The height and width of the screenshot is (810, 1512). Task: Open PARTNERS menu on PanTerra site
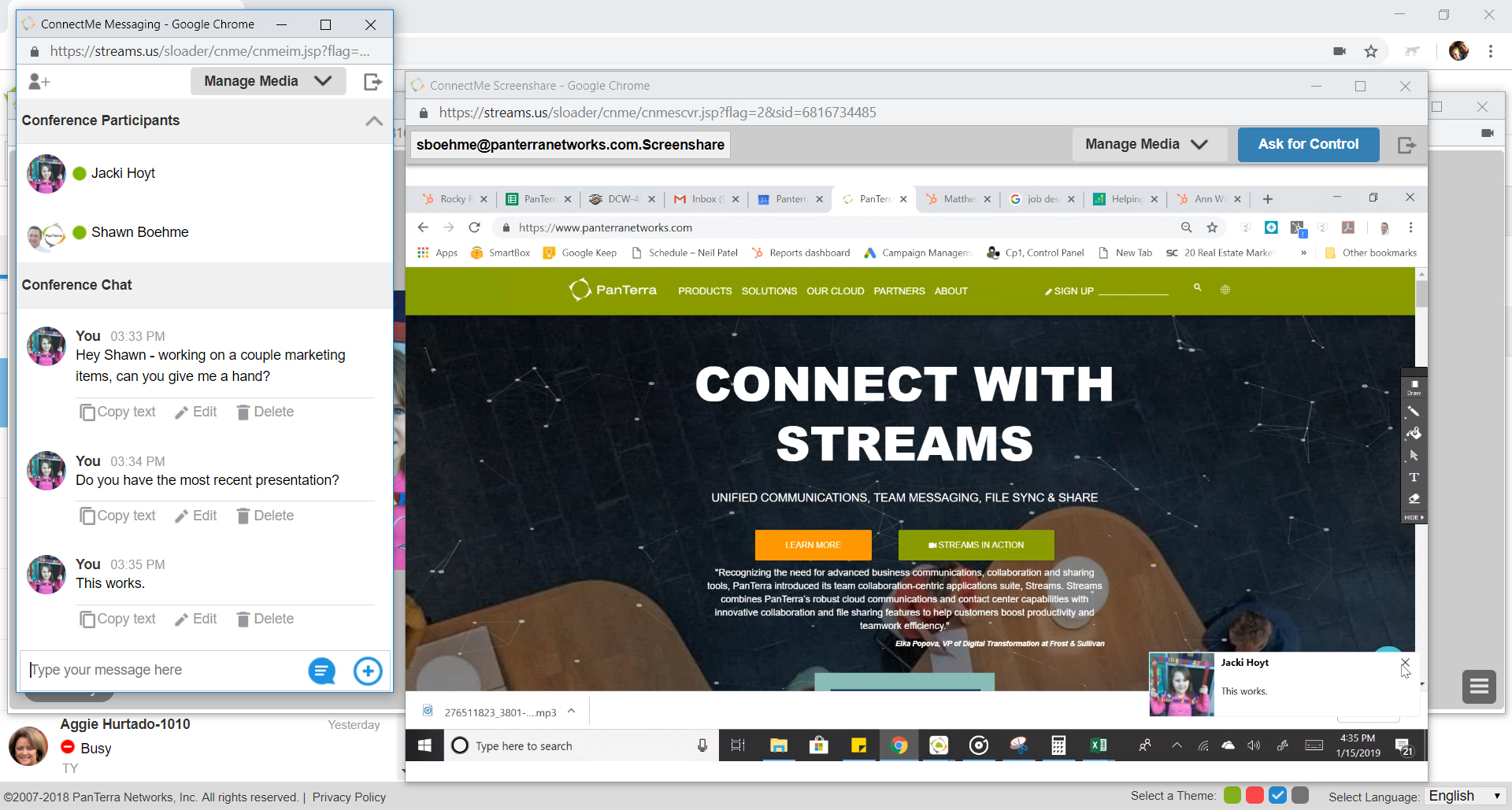click(899, 291)
